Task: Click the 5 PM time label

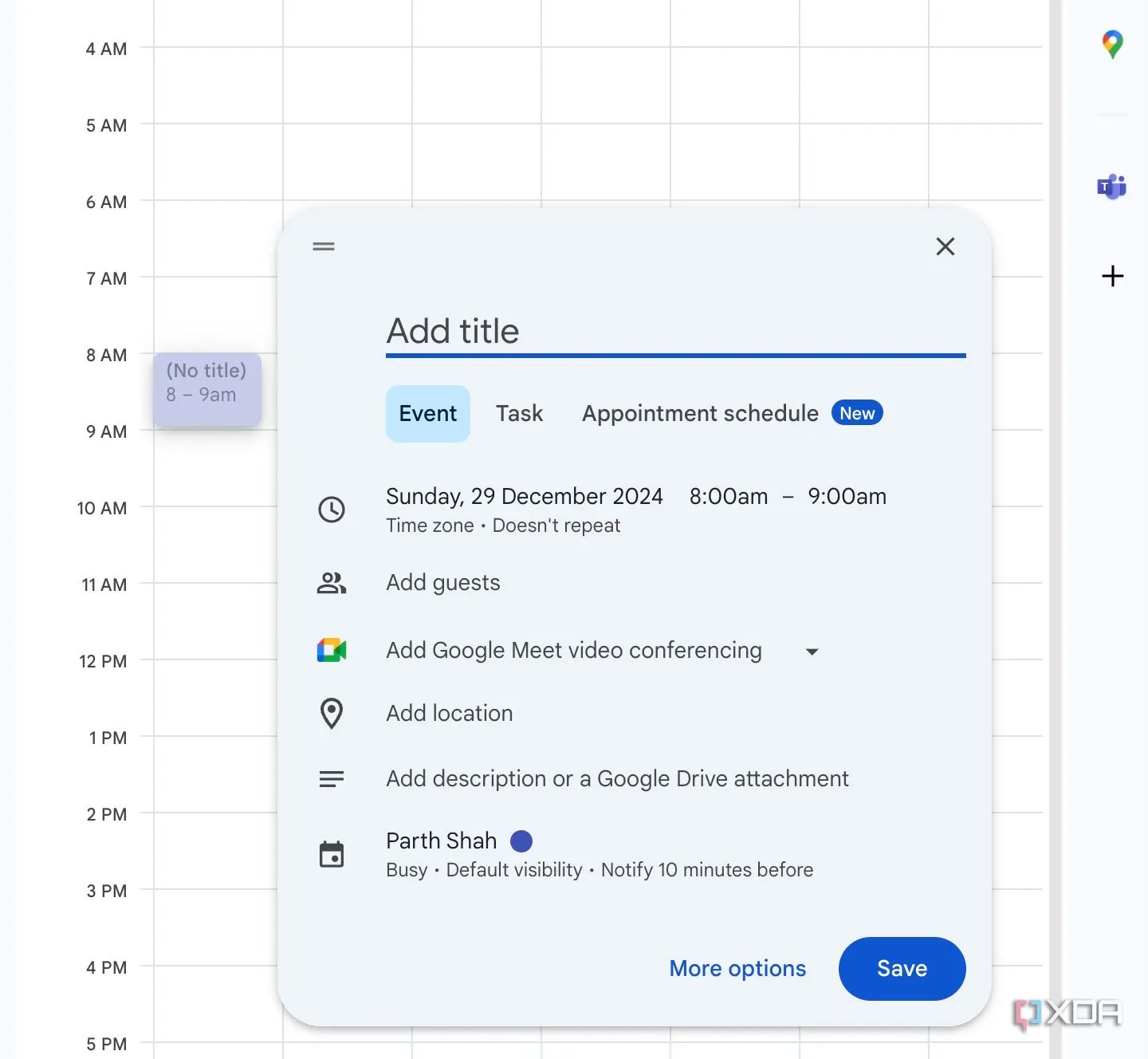Action: (106, 1045)
